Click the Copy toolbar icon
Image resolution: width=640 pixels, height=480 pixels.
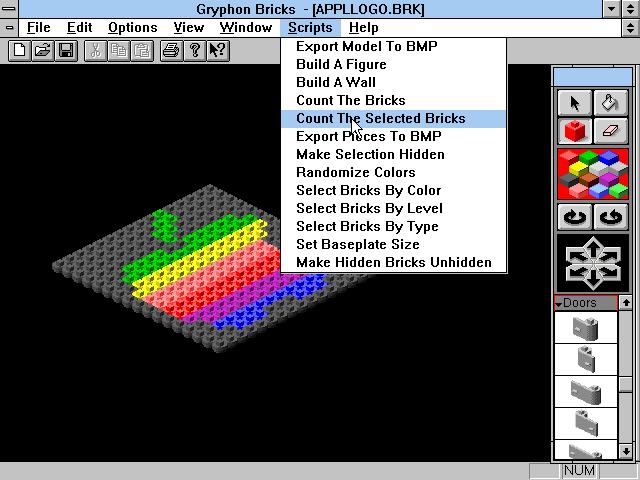119,51
